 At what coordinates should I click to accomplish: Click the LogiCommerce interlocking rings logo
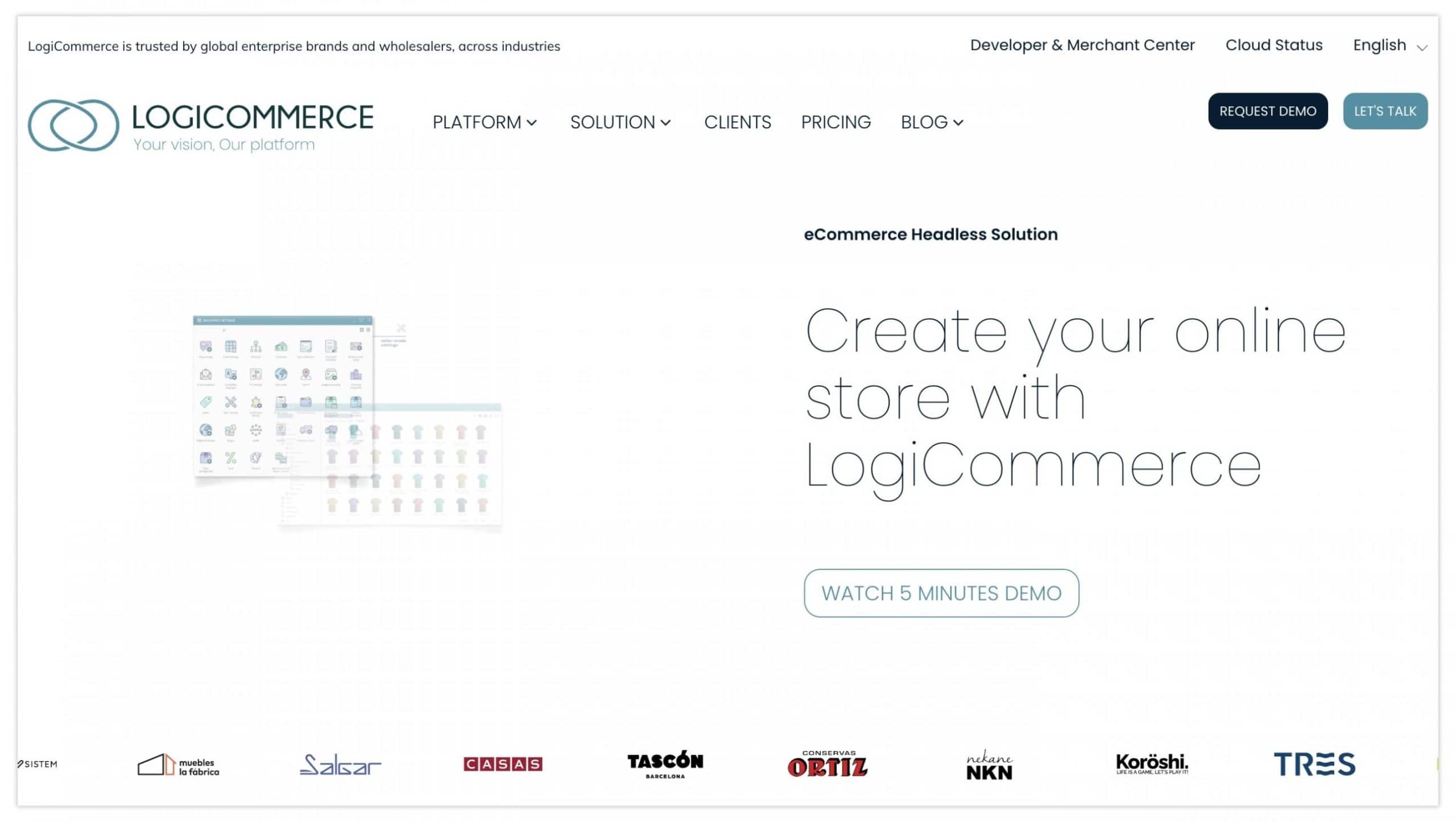(73, 125)
